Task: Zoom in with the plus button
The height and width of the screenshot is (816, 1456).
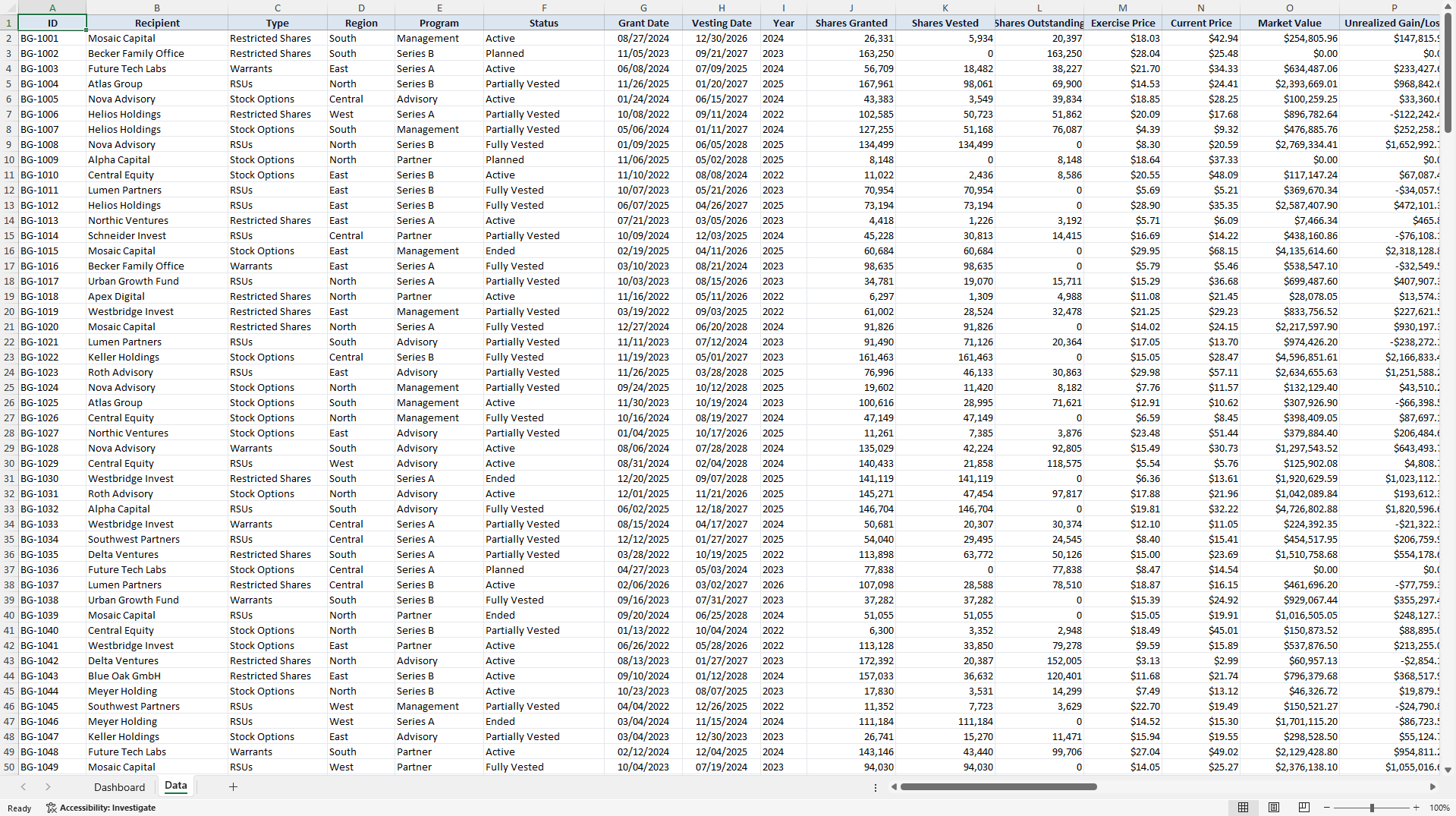Action: 1416,808
